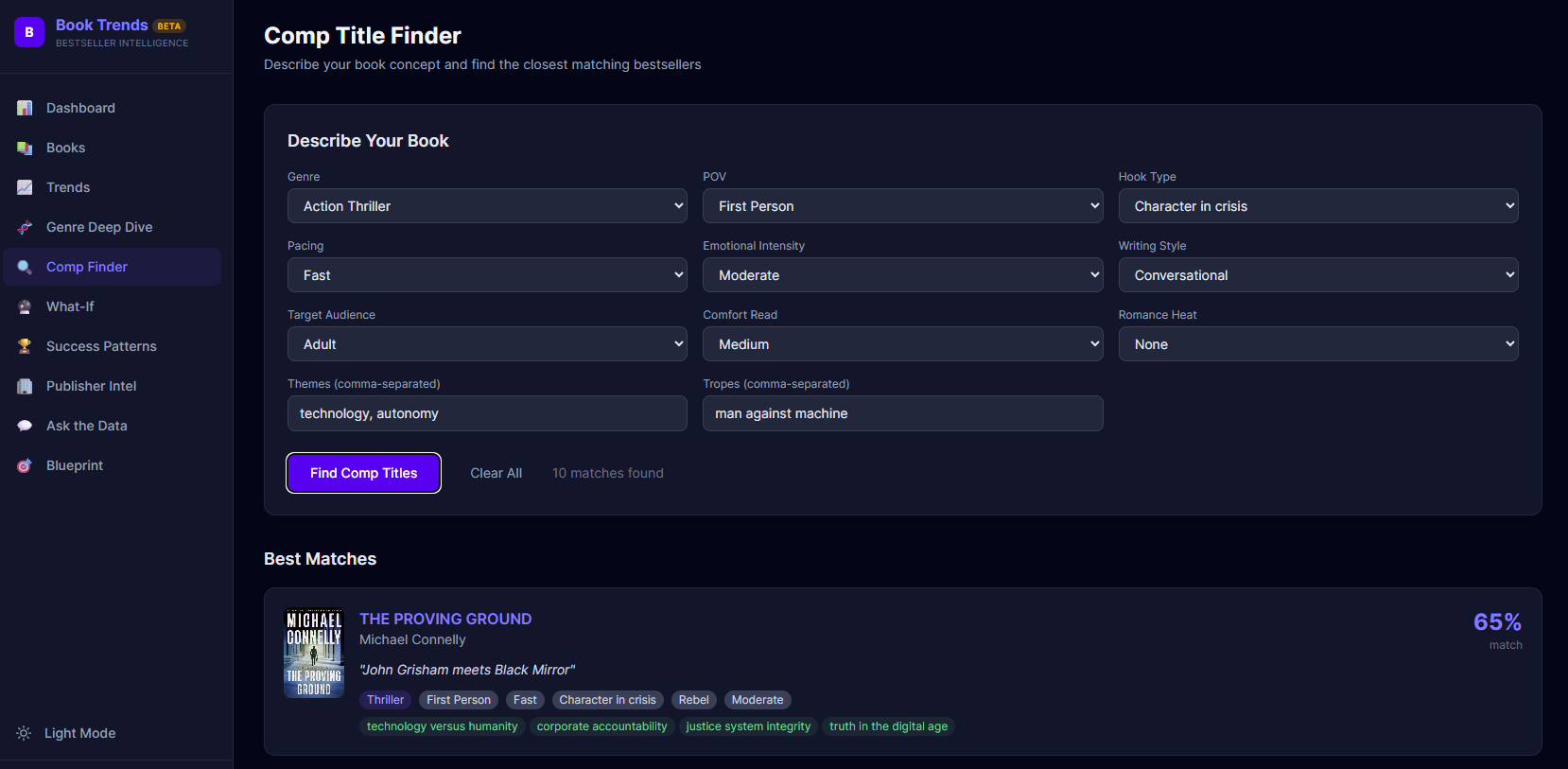The width and height of the screenshot is (1568, 769).
Task: Click the Blueprint target icon
Action: [25, 465]
